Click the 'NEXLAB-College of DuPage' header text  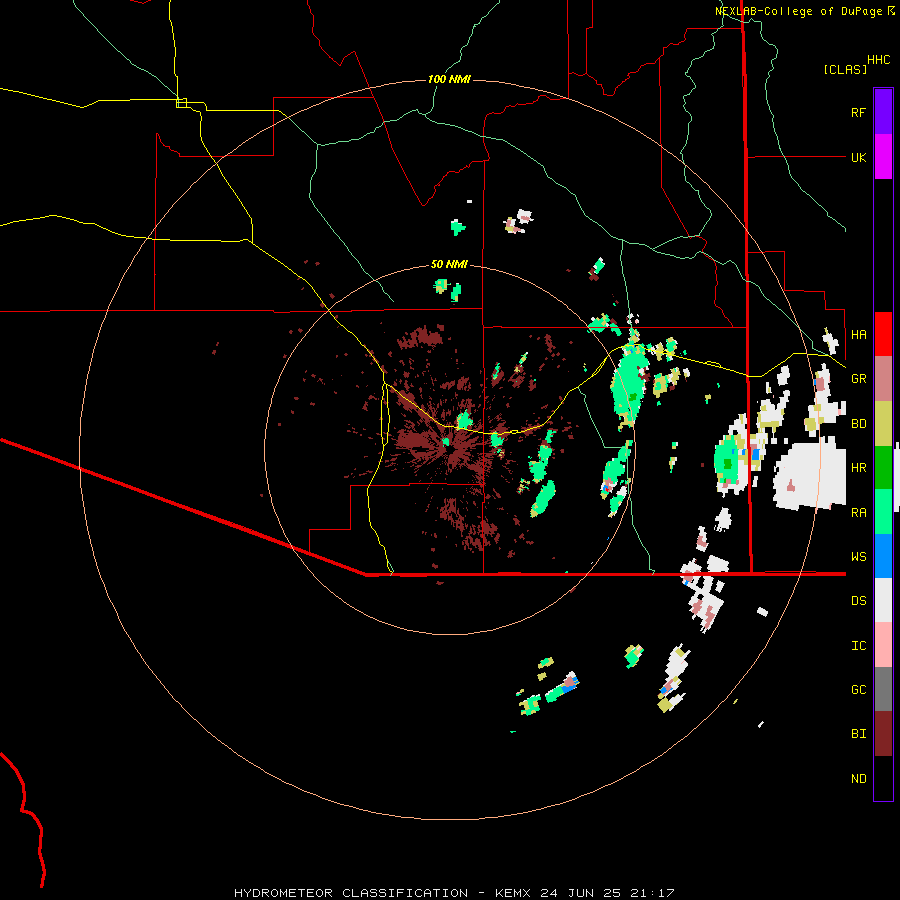tap(798, 11)
